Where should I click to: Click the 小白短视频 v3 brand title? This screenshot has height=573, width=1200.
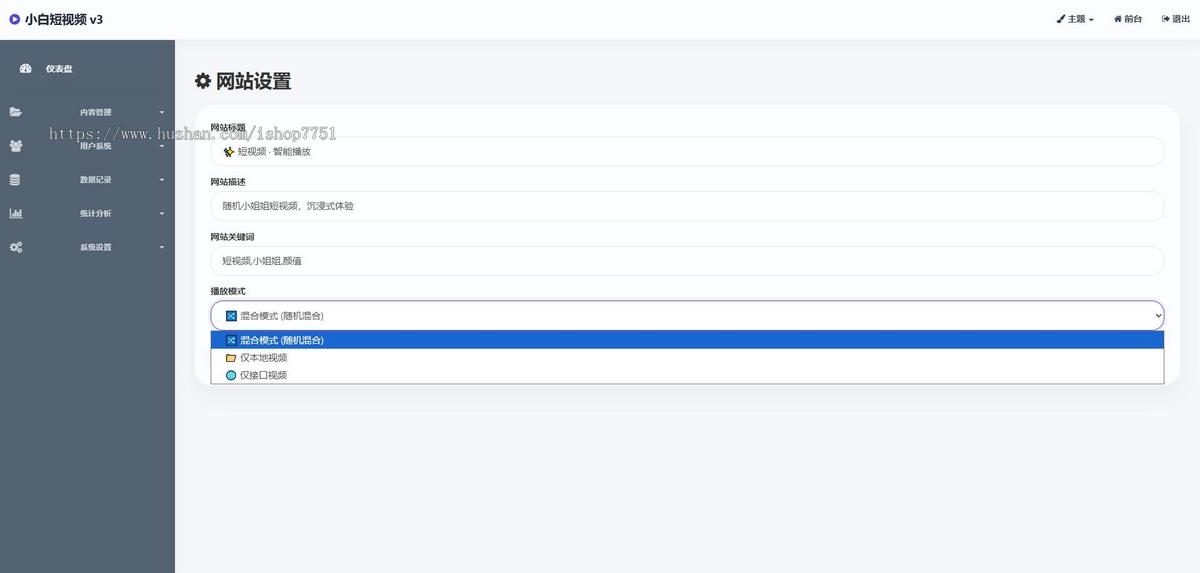[64, 19]
